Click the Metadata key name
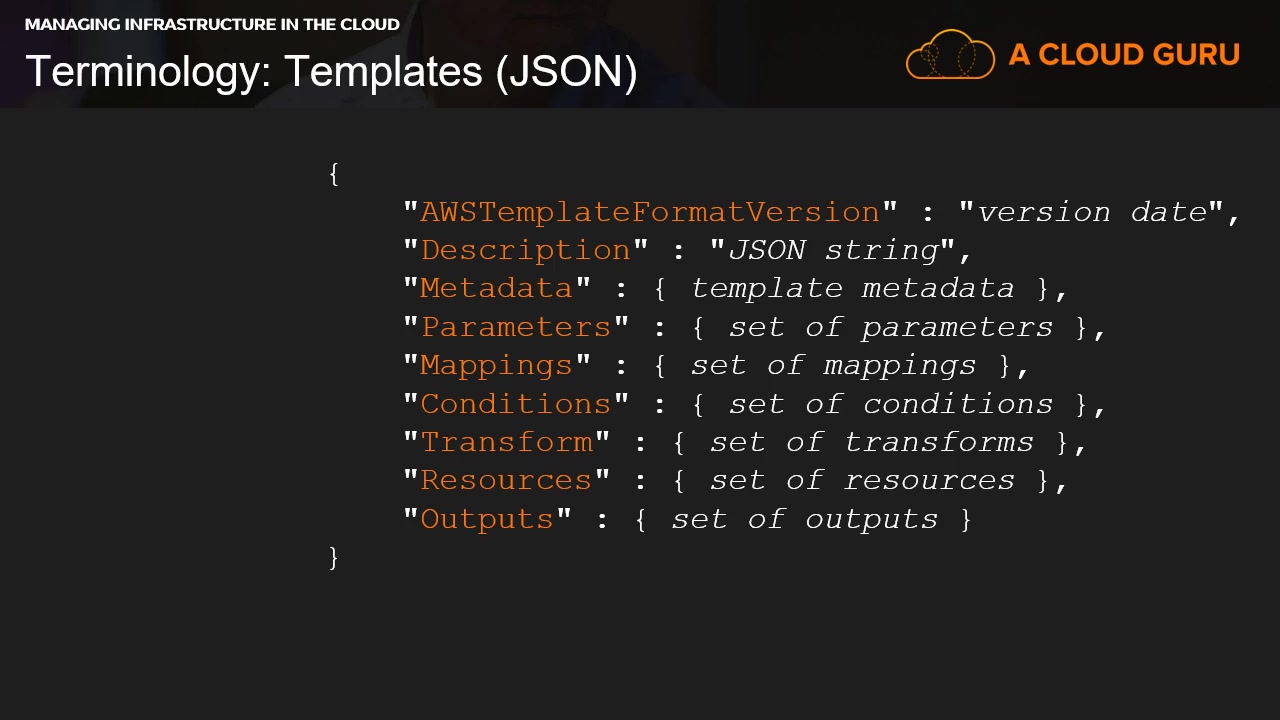Viewport: 1280px width, 720px height. click(497, 288)
